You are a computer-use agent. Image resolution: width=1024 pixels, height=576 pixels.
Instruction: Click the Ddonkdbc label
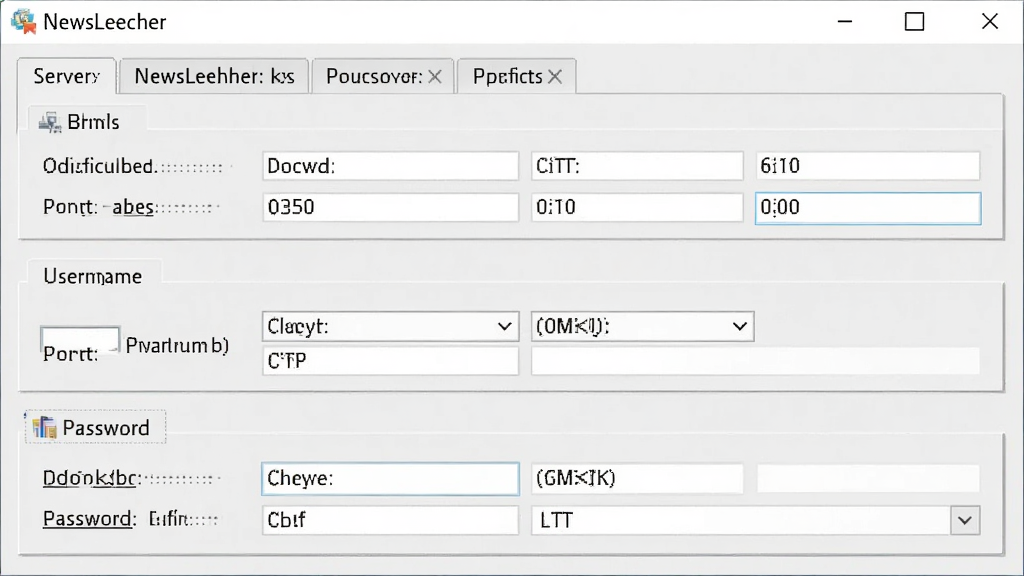(x=89, y=479)
